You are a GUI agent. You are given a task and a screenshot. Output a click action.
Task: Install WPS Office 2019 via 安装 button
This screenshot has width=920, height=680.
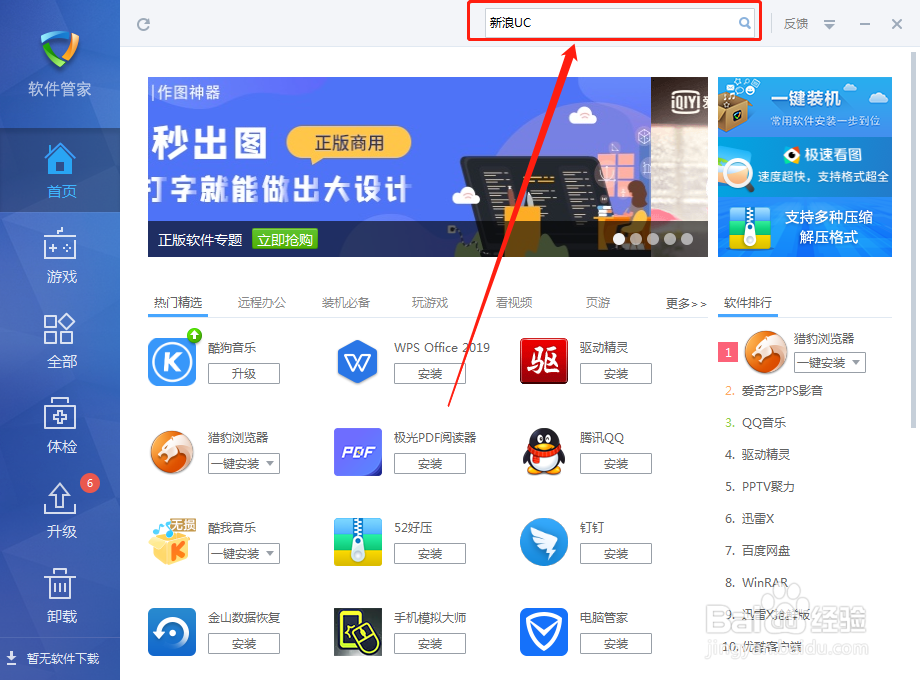(x=429, y=373)
